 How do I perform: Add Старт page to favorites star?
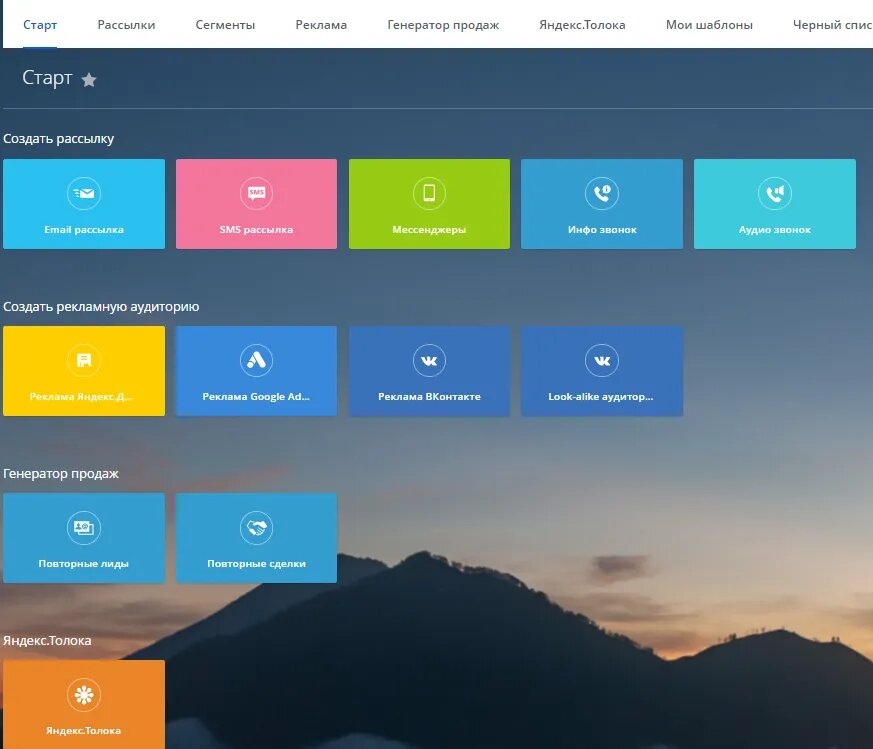click(x=89, y=80)
